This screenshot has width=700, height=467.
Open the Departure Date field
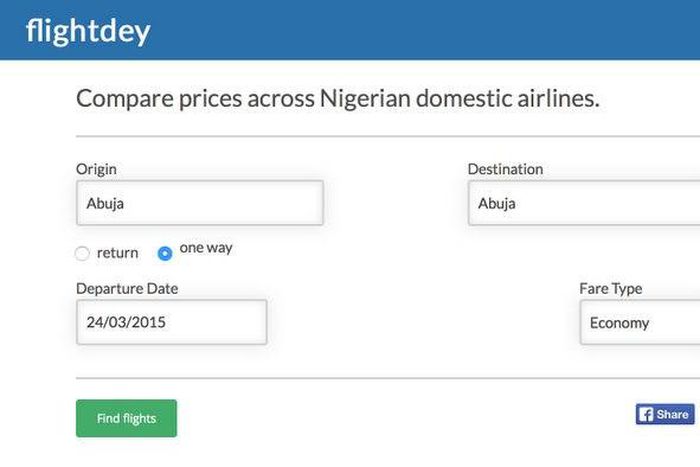click(x=171, y=323)
